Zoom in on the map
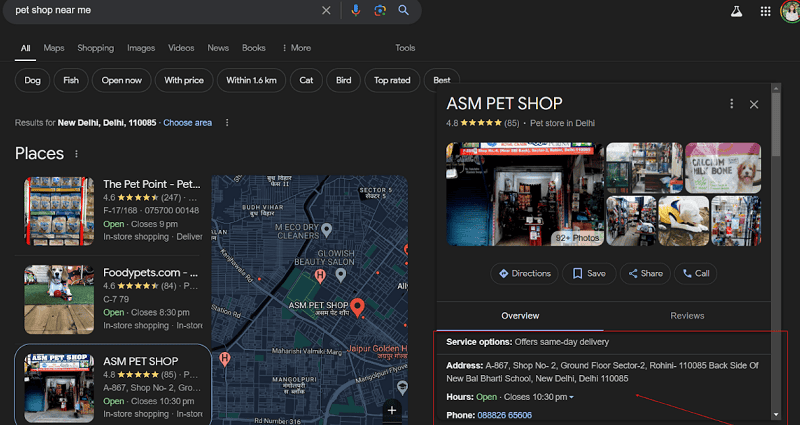Screen dimensions: 800x425 coord(392,410)
